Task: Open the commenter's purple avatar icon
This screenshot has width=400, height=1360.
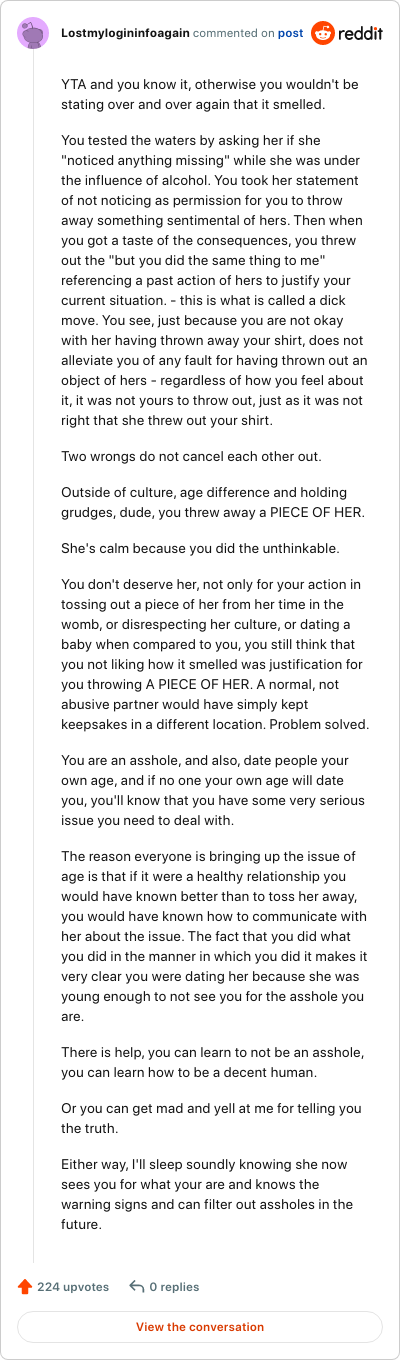Action: [33, 33]
